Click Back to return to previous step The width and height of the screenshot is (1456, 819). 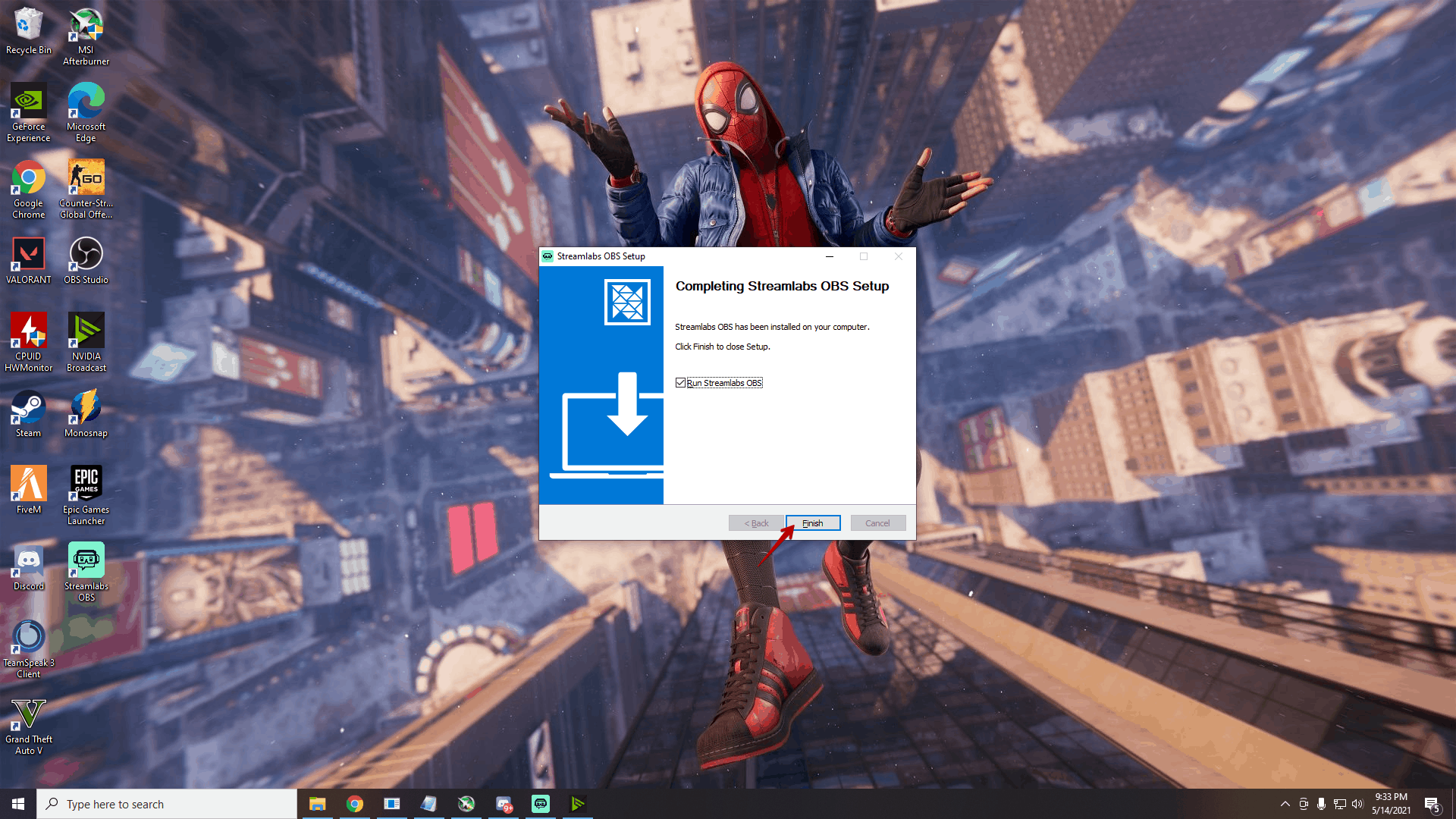coord(755,522)
